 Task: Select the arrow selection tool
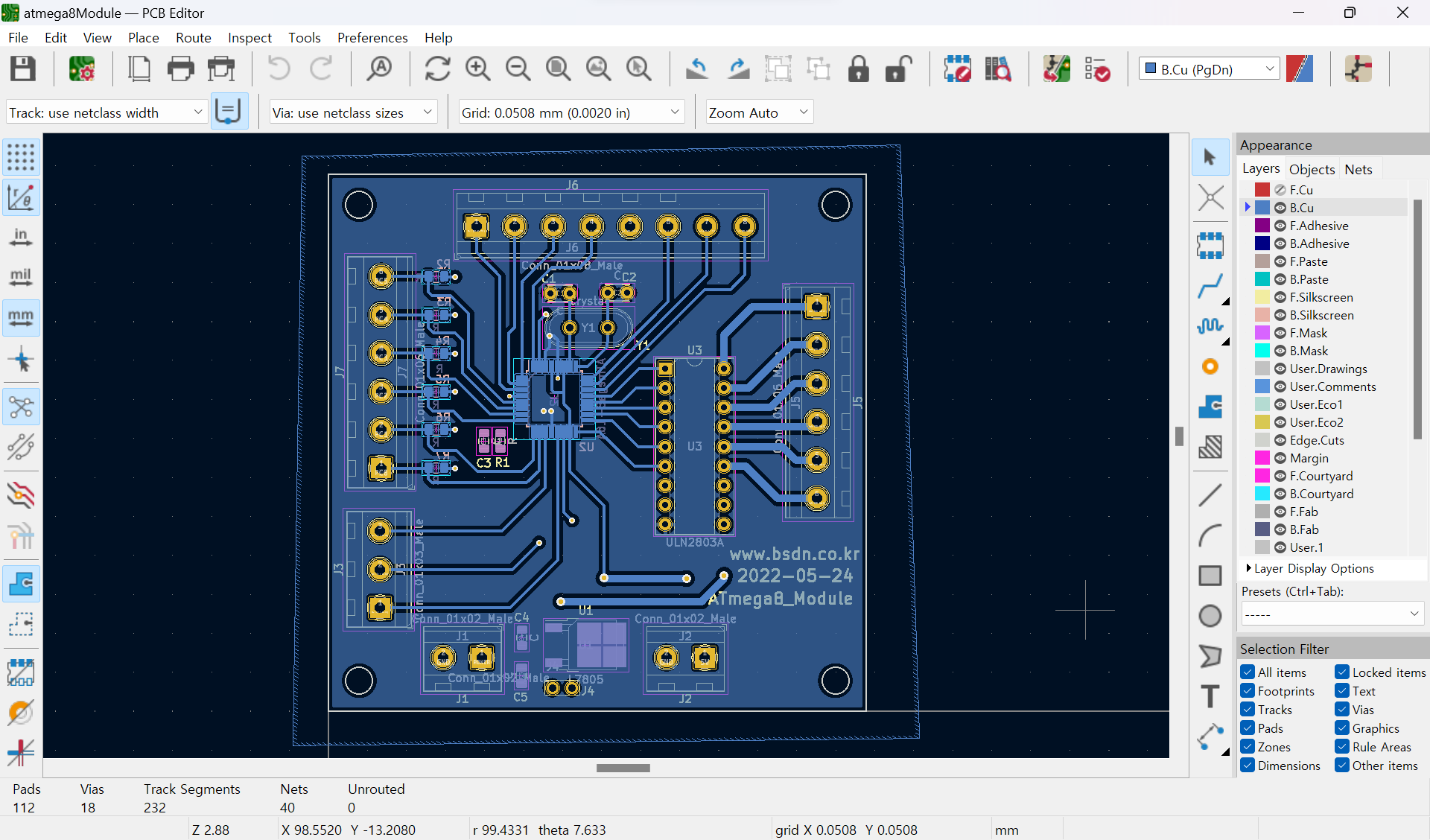point(1210,157)
